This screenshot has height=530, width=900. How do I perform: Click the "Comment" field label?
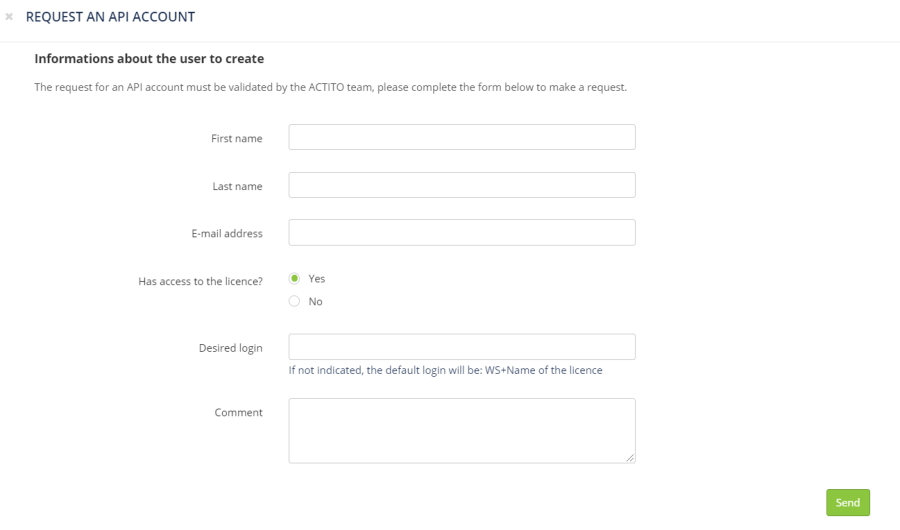[x=238, y=412]
